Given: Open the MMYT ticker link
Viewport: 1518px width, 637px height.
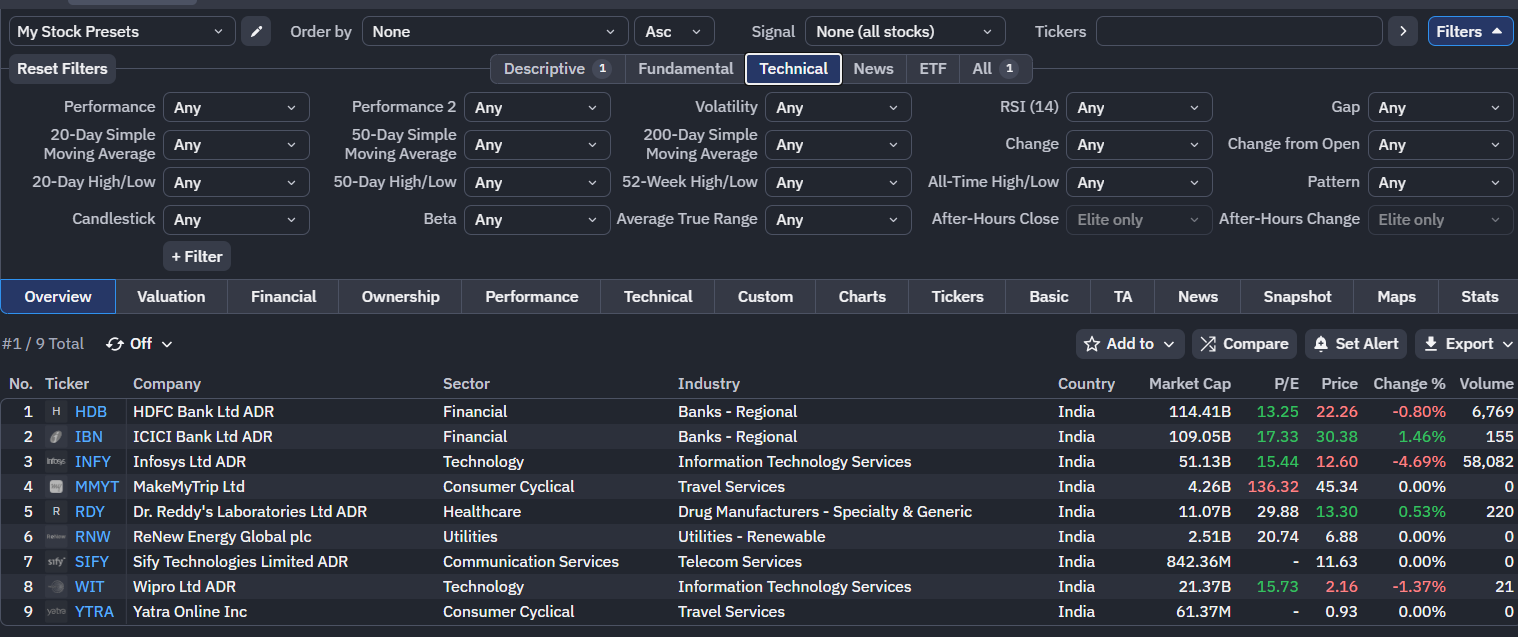Looking at the screenshot, I should pyautogui.click(x=97, y=487).
